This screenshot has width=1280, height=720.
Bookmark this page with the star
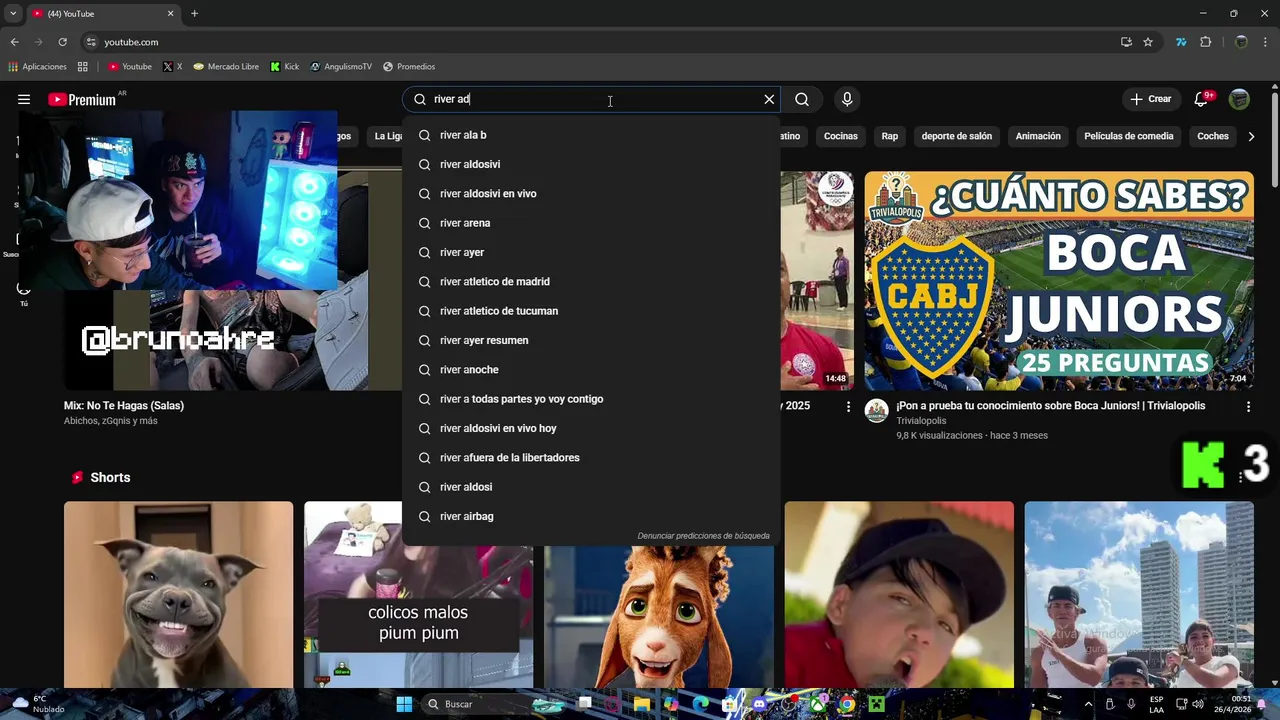pyautogui.click(x=1148, y=42)
